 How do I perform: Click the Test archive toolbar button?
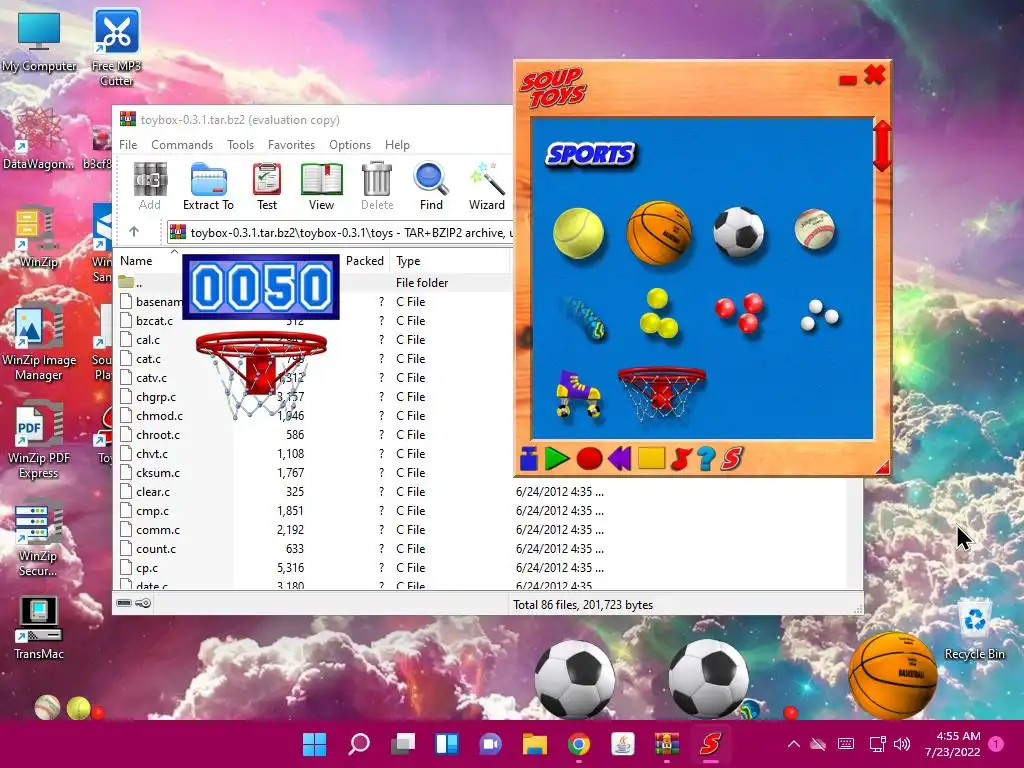click(267, 186)
